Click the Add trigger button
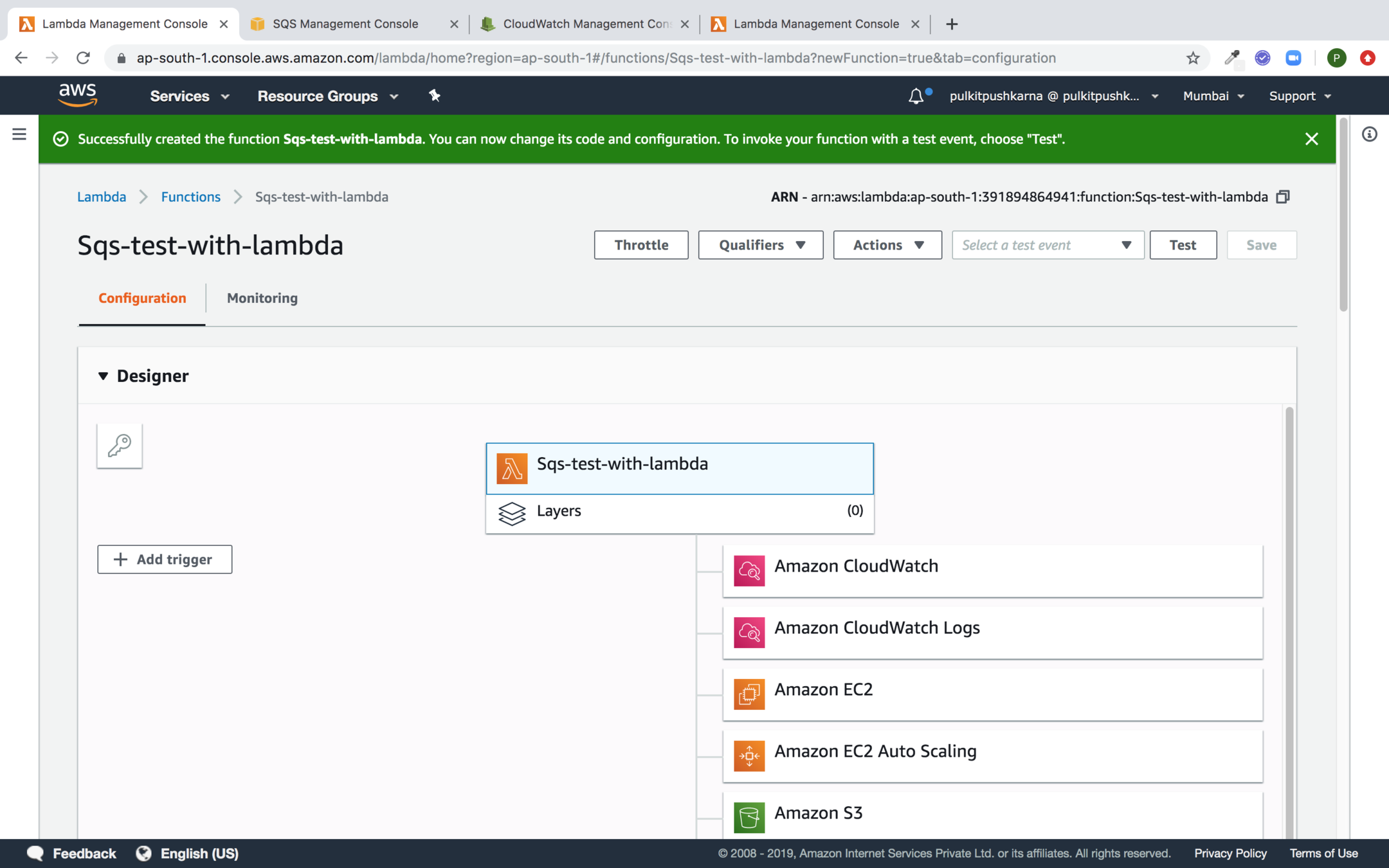 (165, 559)
